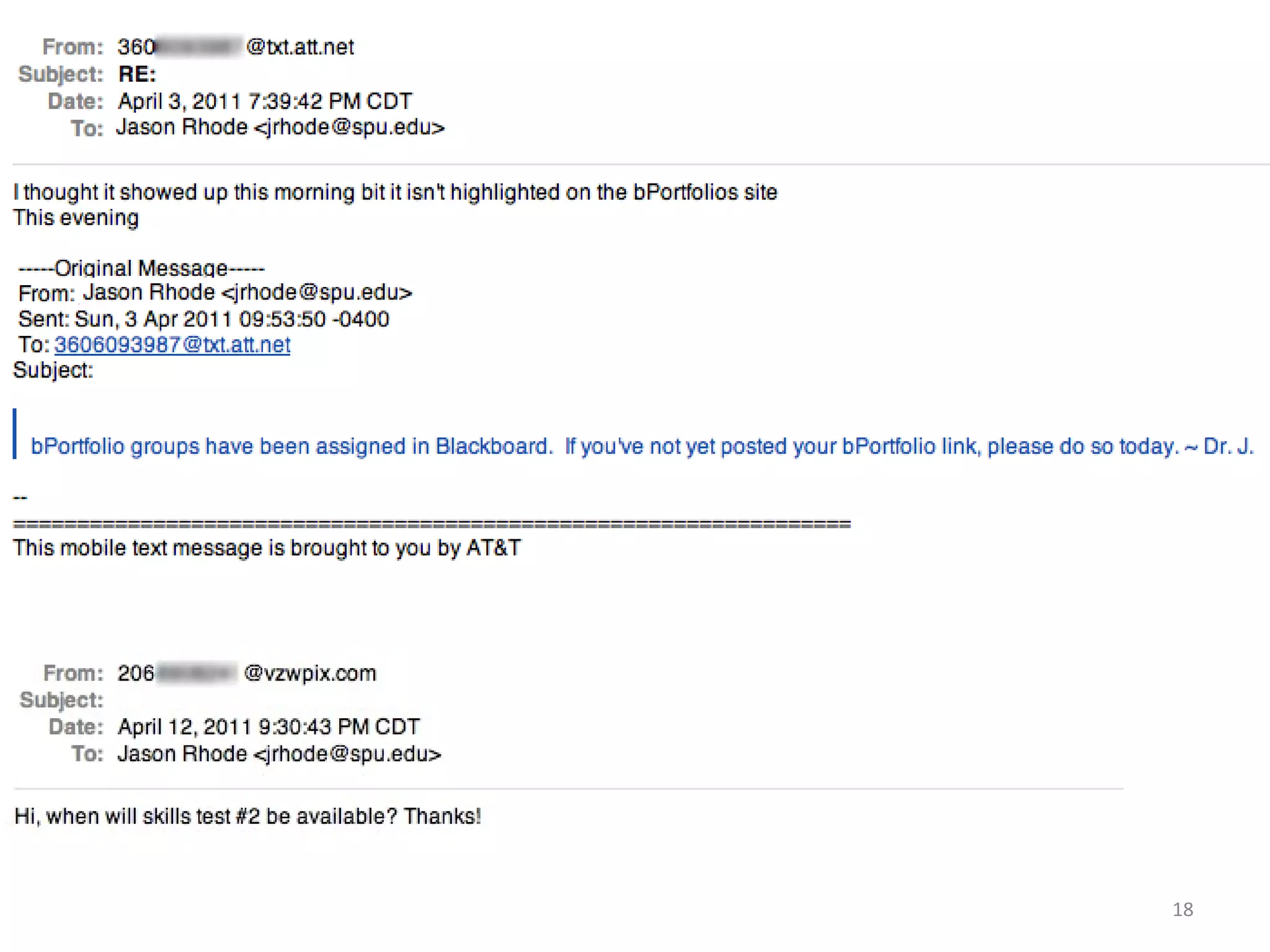Click the date April 12, 2011 9:30:43 PM CDT
Viewport: 1270px width, 952px height.
269,726
